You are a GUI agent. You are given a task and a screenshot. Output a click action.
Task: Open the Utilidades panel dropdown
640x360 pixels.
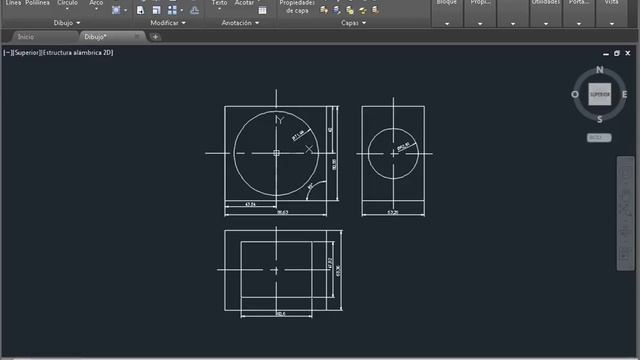coord(546,24)
